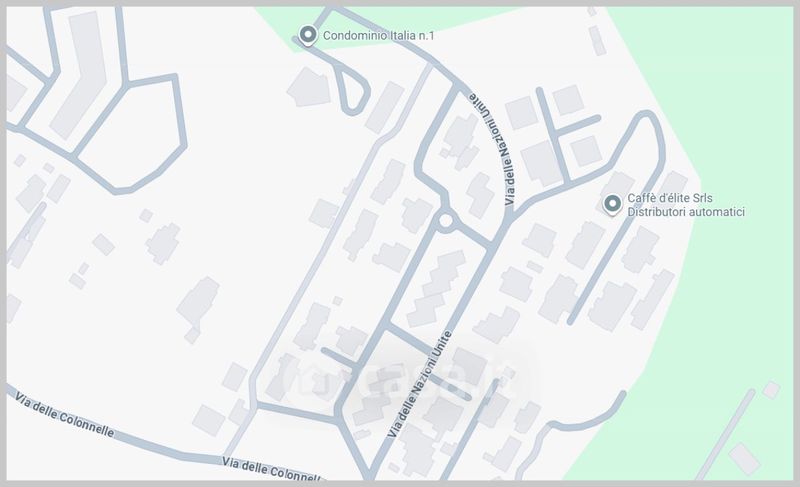Viewport: 800px width, 487px height.
Task: Click the teardrop road loop below Condominio Italia
Action: 354,94
